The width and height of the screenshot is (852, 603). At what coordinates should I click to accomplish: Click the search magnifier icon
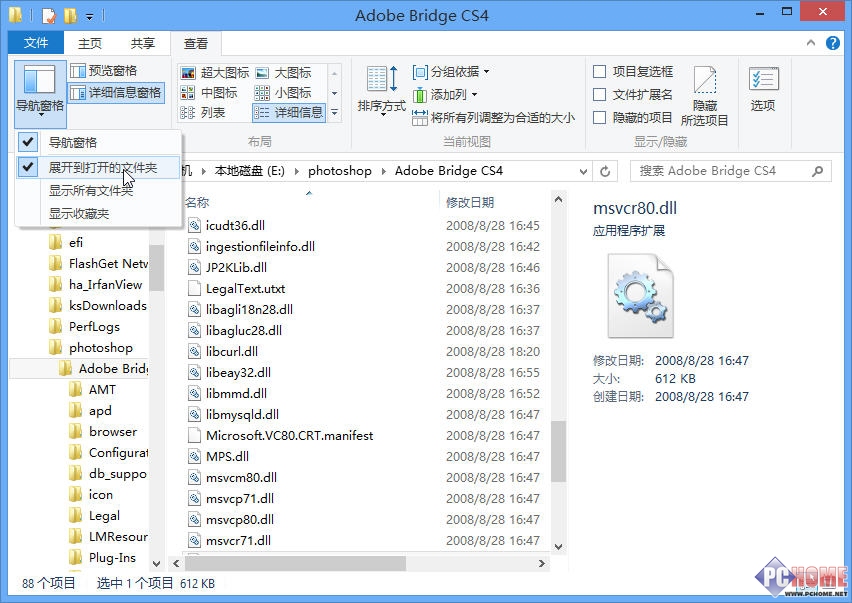[818, 171]
